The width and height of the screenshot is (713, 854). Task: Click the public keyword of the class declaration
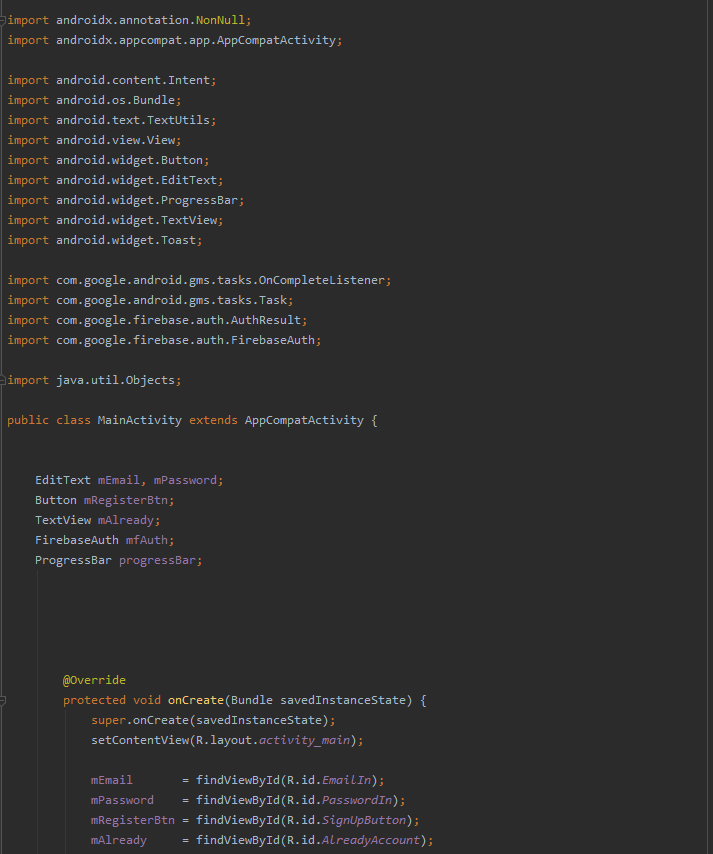[28, 420]
